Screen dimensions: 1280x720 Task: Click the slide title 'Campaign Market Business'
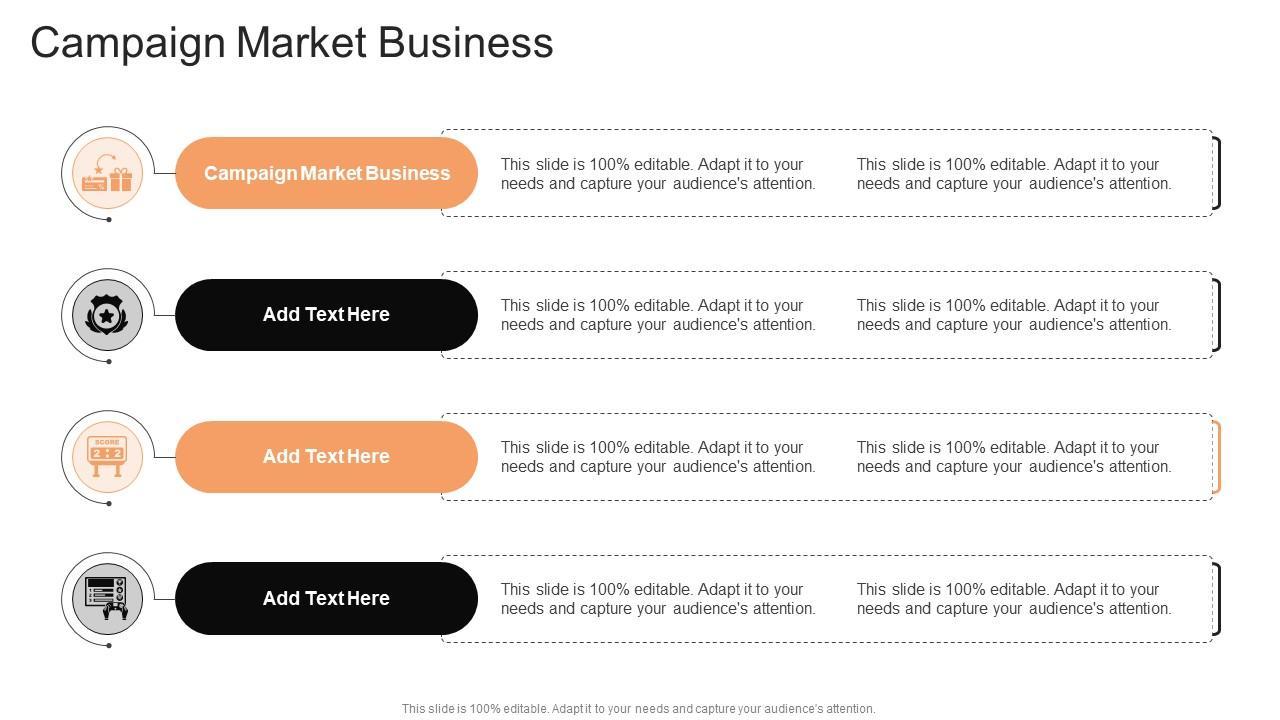[292, 43]
